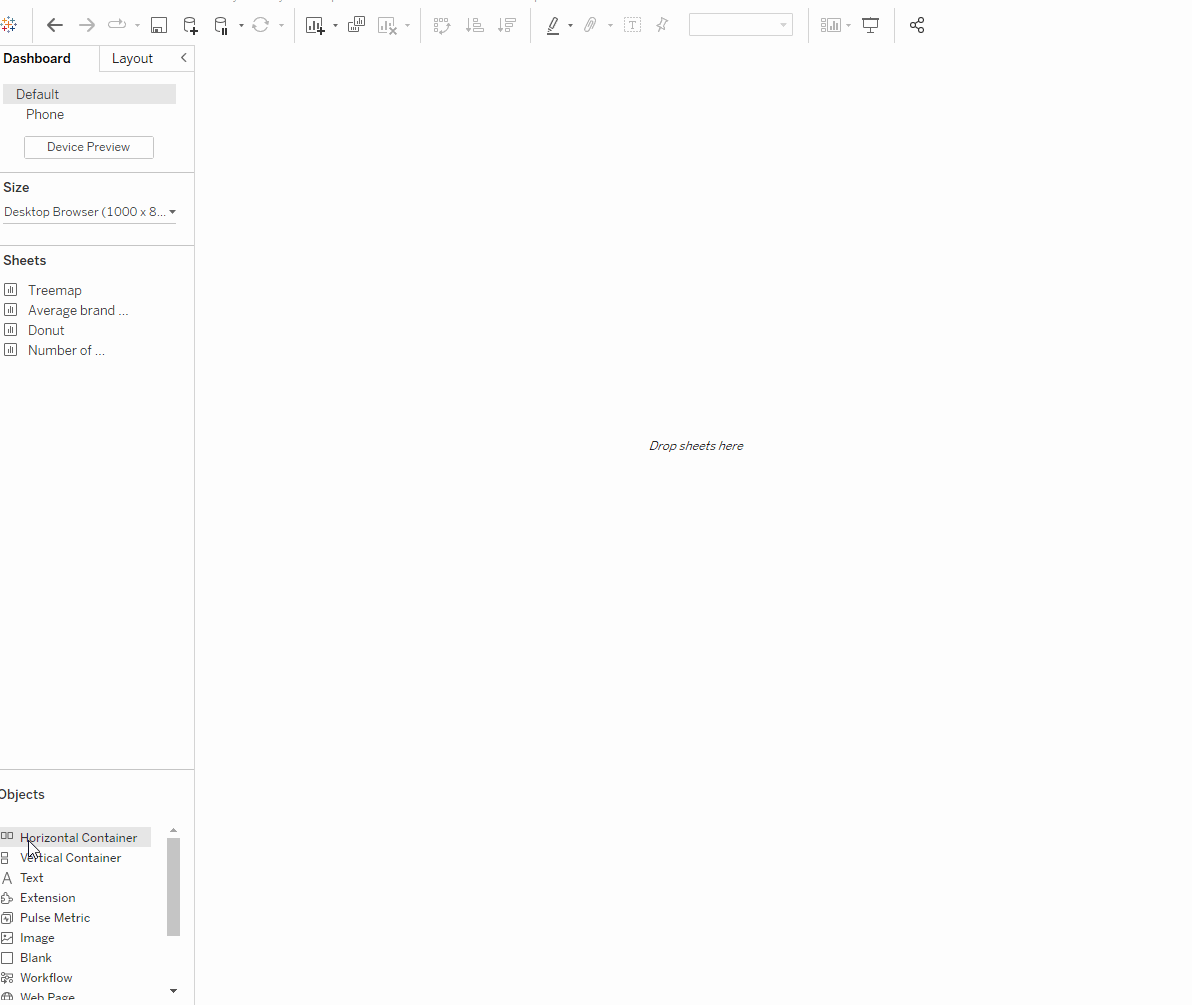This screenshot has height=1005, width=1192.
Task: Open the Tableau start page logo icon
Action: coord(9,25)
